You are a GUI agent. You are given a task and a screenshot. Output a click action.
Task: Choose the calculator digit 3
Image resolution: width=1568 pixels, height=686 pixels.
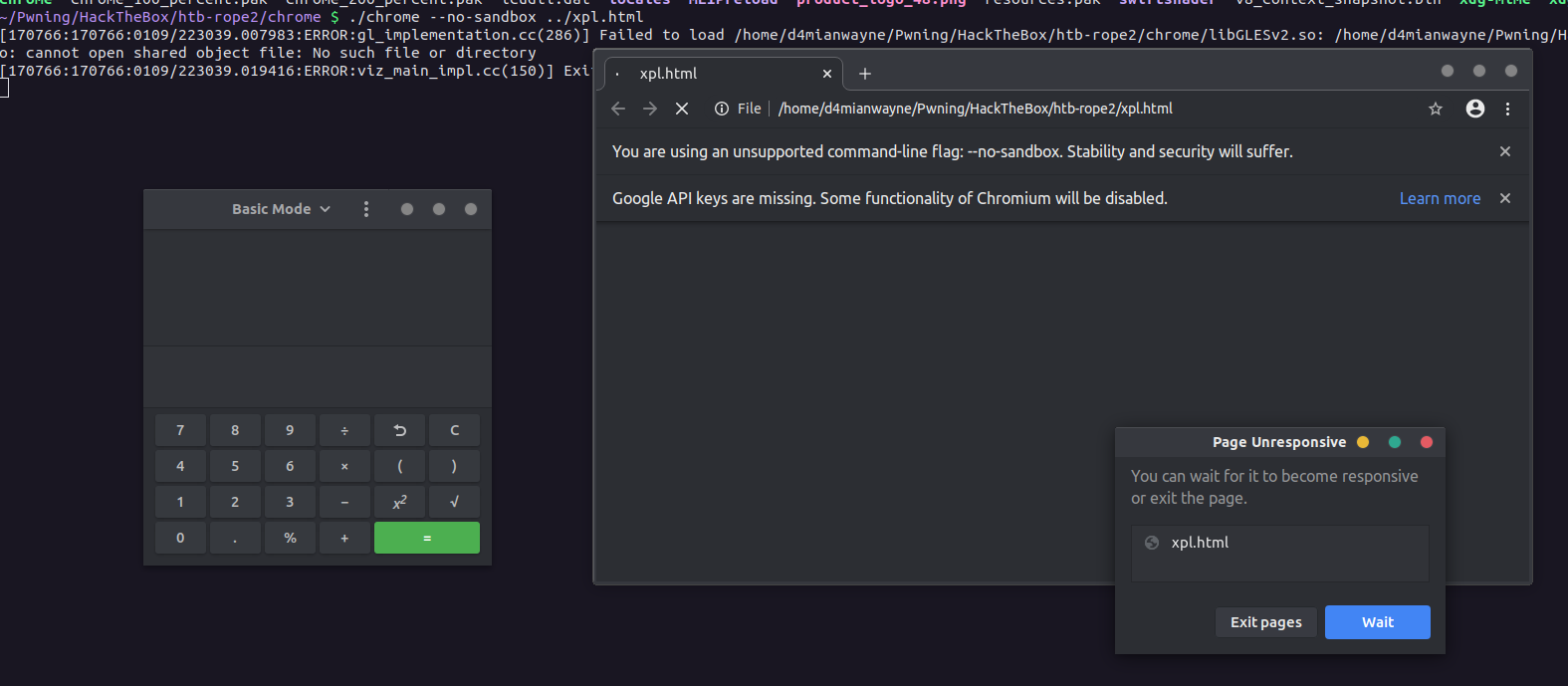(x=290, y=502)
